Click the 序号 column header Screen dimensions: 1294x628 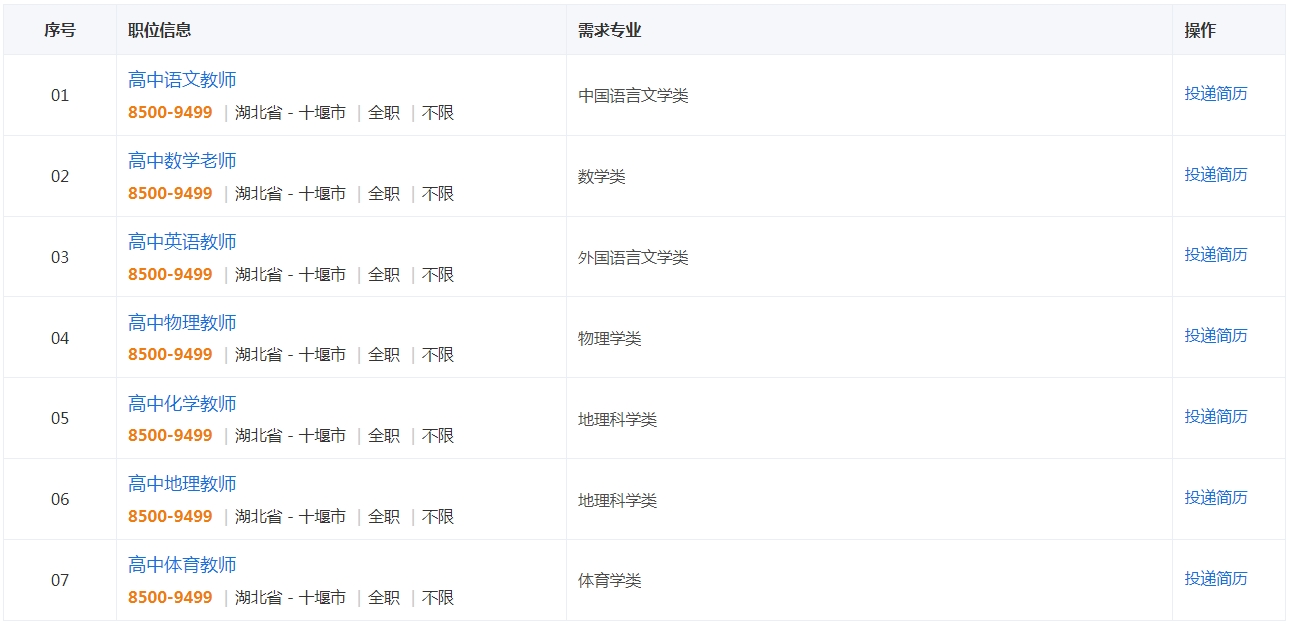coord(60,30)
